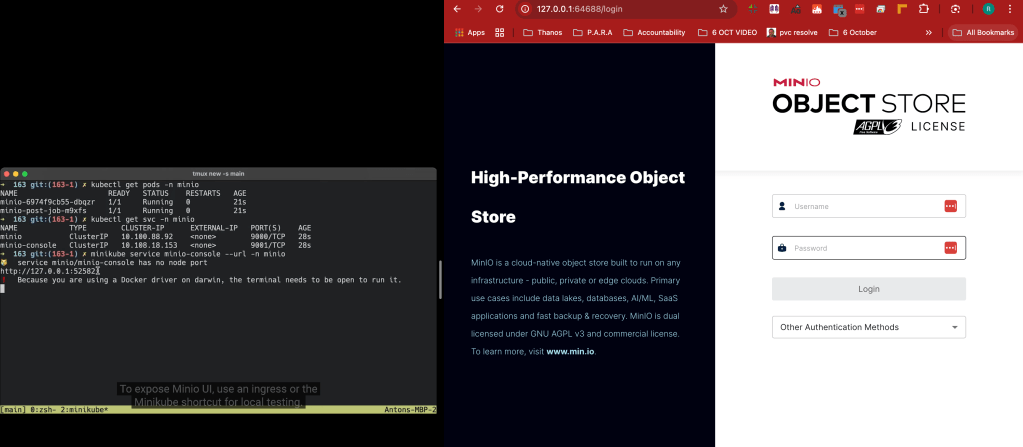Image resolution: width=1023 pixels, height=447 pixels.
Task: Visit the www.min.io link
Action: [570, 351]
